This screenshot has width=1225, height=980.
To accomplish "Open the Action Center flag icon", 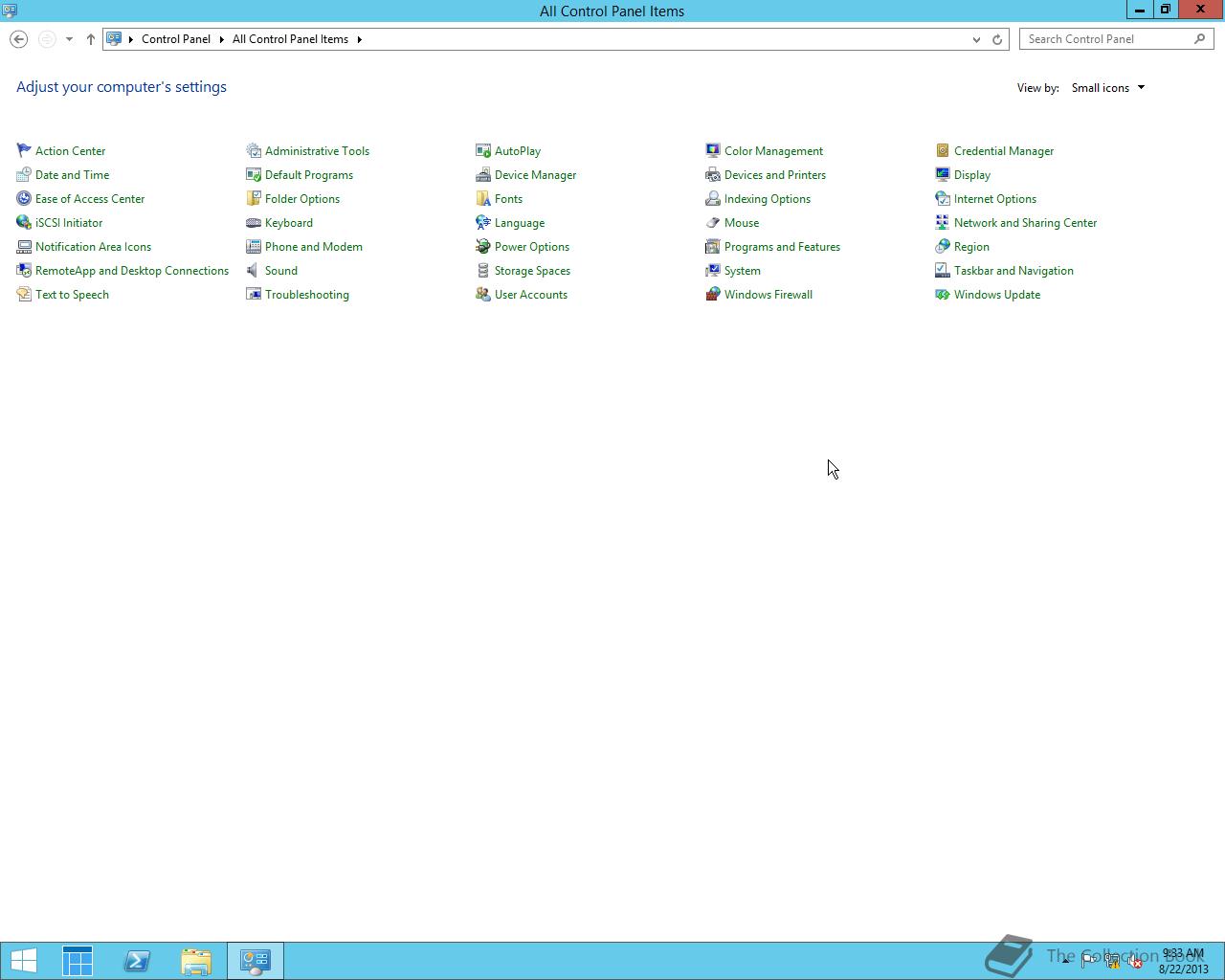I will tap(24, 150).
